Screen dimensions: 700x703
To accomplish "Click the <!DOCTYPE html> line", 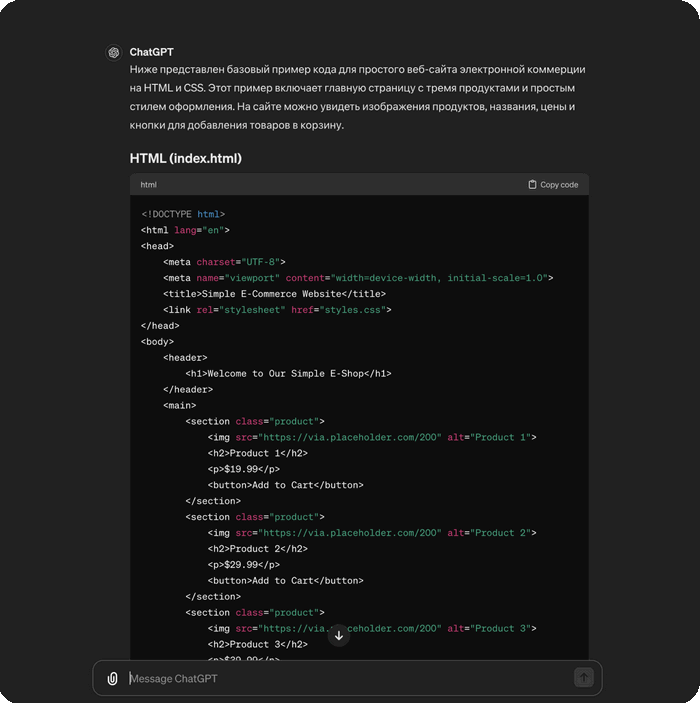I will click(183, 214).
